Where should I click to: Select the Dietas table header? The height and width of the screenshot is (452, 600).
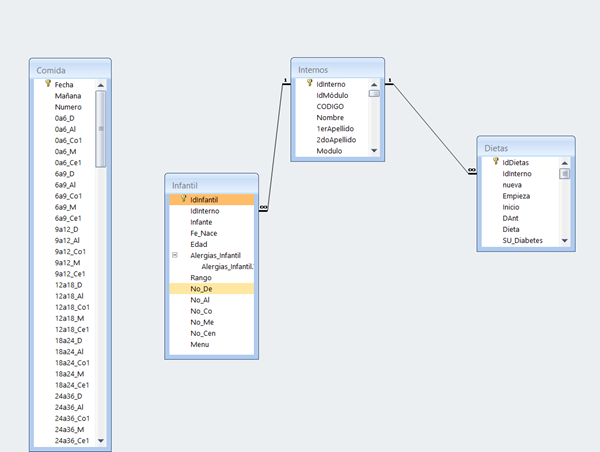coord(525,147)
